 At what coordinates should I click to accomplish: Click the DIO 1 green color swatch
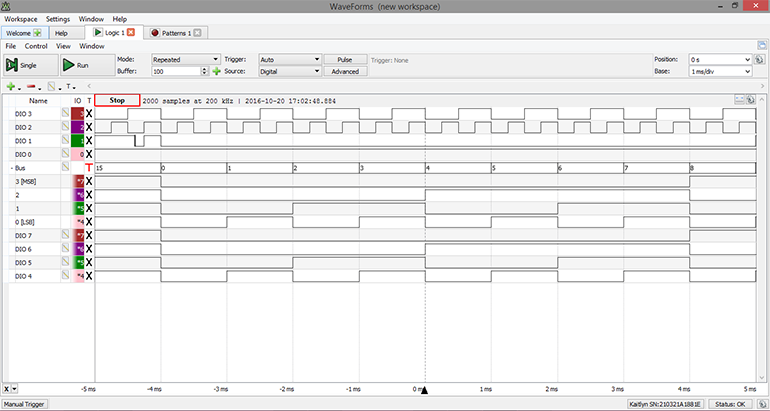click(x=79, y=141)
